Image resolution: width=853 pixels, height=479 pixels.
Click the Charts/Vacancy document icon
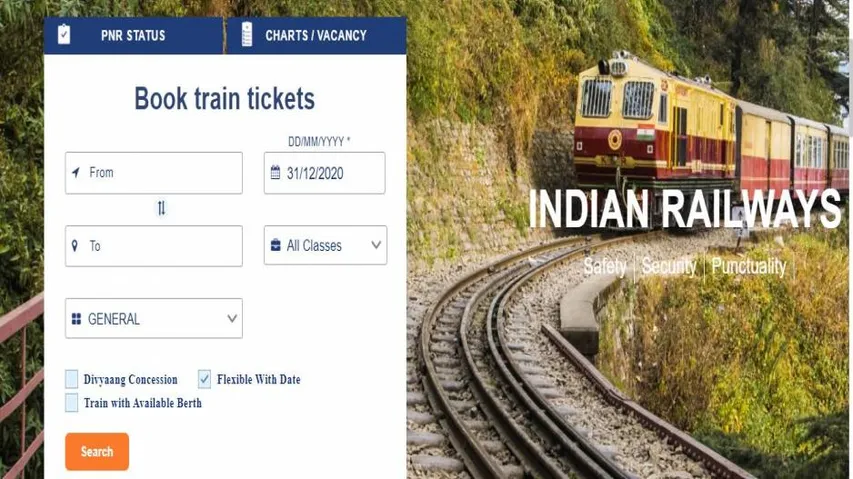pyautogui.click(x=247, y=34)
